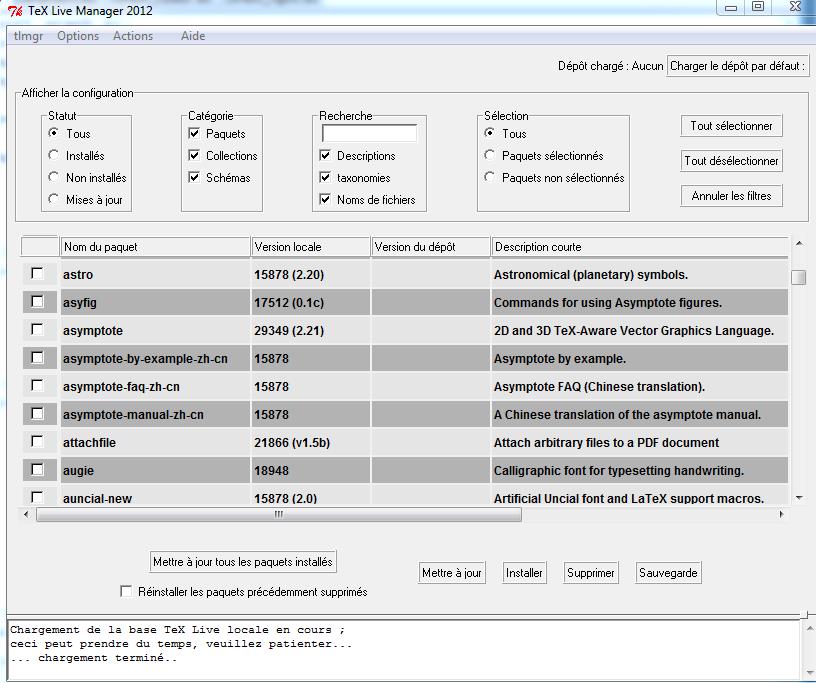Image resolution: width=816 pixels, height=683 pixels.
Task: Click the package name attachfile
Action: point(90,442)
